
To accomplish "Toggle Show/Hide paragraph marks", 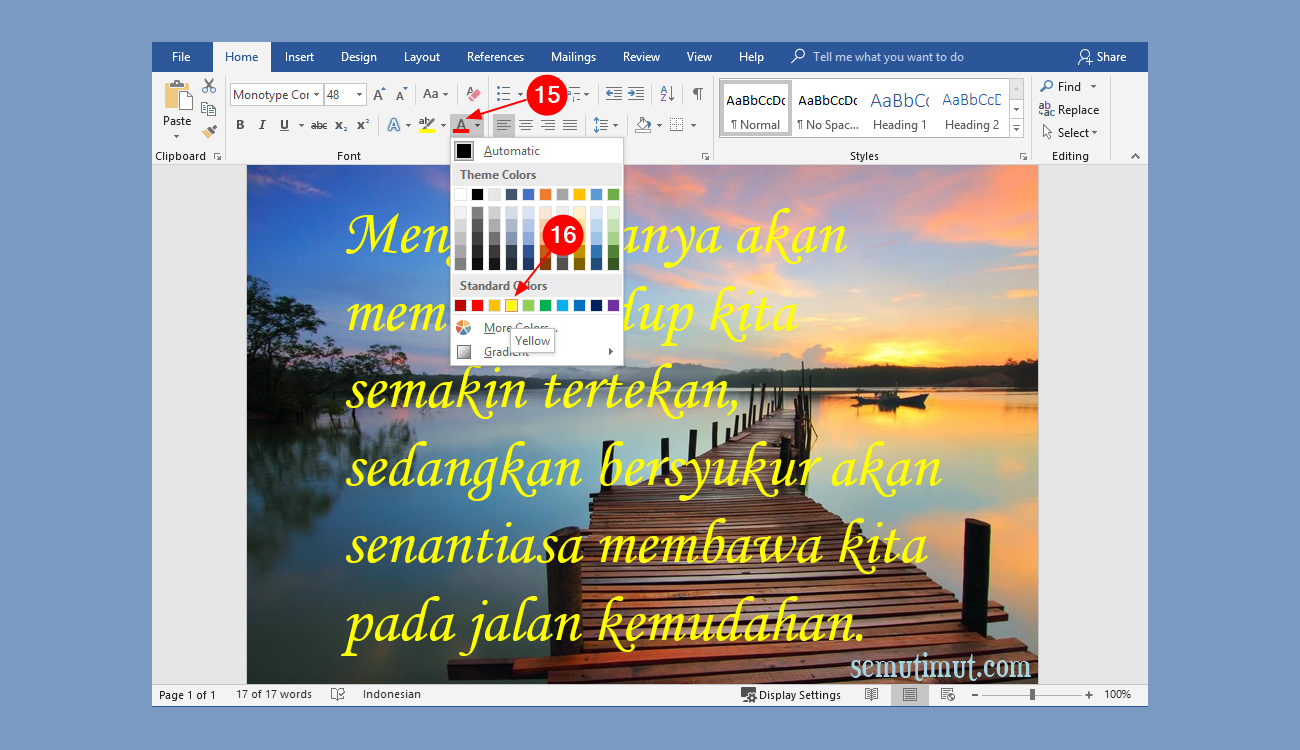I will [x=698, y=94].
